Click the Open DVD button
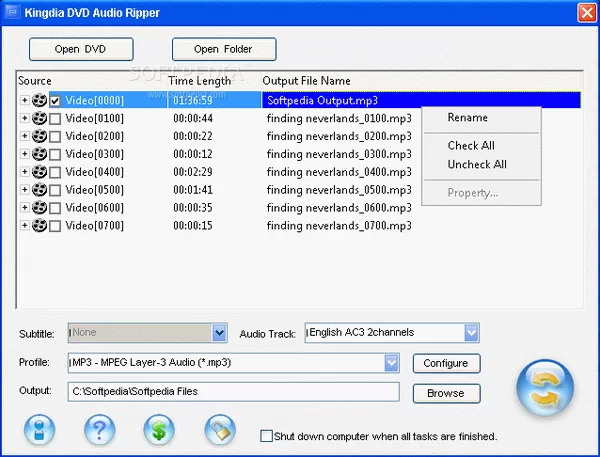The image size is (600, 457). pyautogui.click(x=81, y=49)
